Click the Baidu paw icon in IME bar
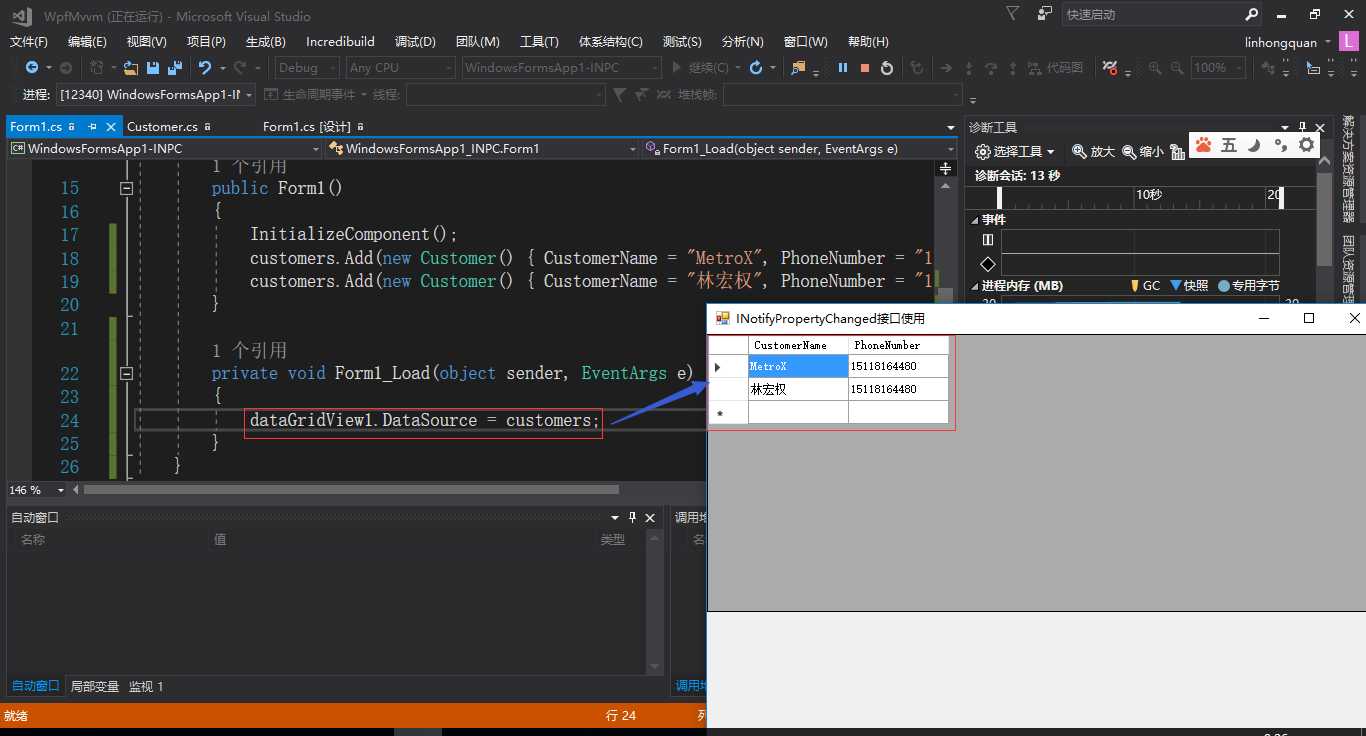 click(x=1203, y=145)
